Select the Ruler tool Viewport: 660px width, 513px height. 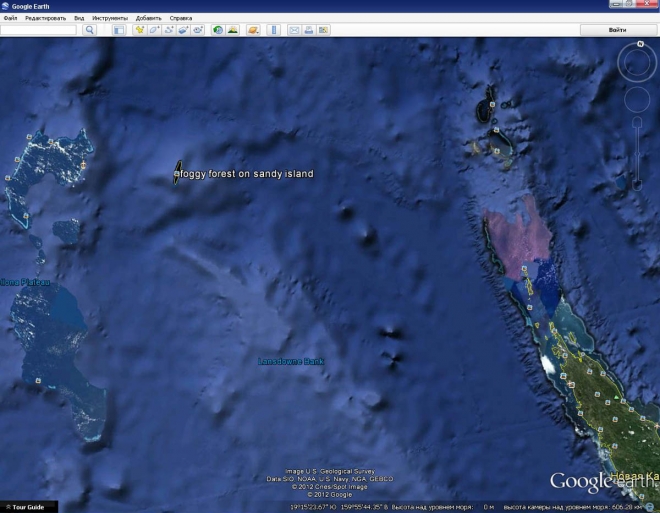274,30
